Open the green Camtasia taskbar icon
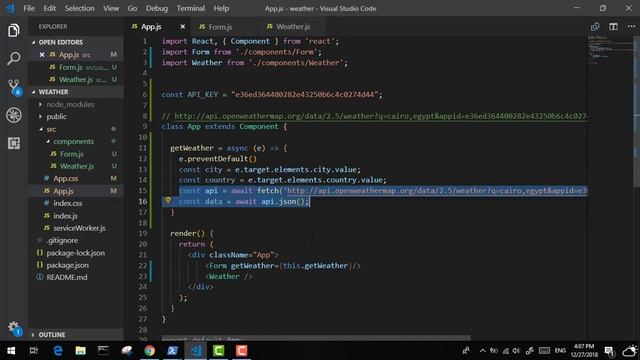 (x=218, y=351)
